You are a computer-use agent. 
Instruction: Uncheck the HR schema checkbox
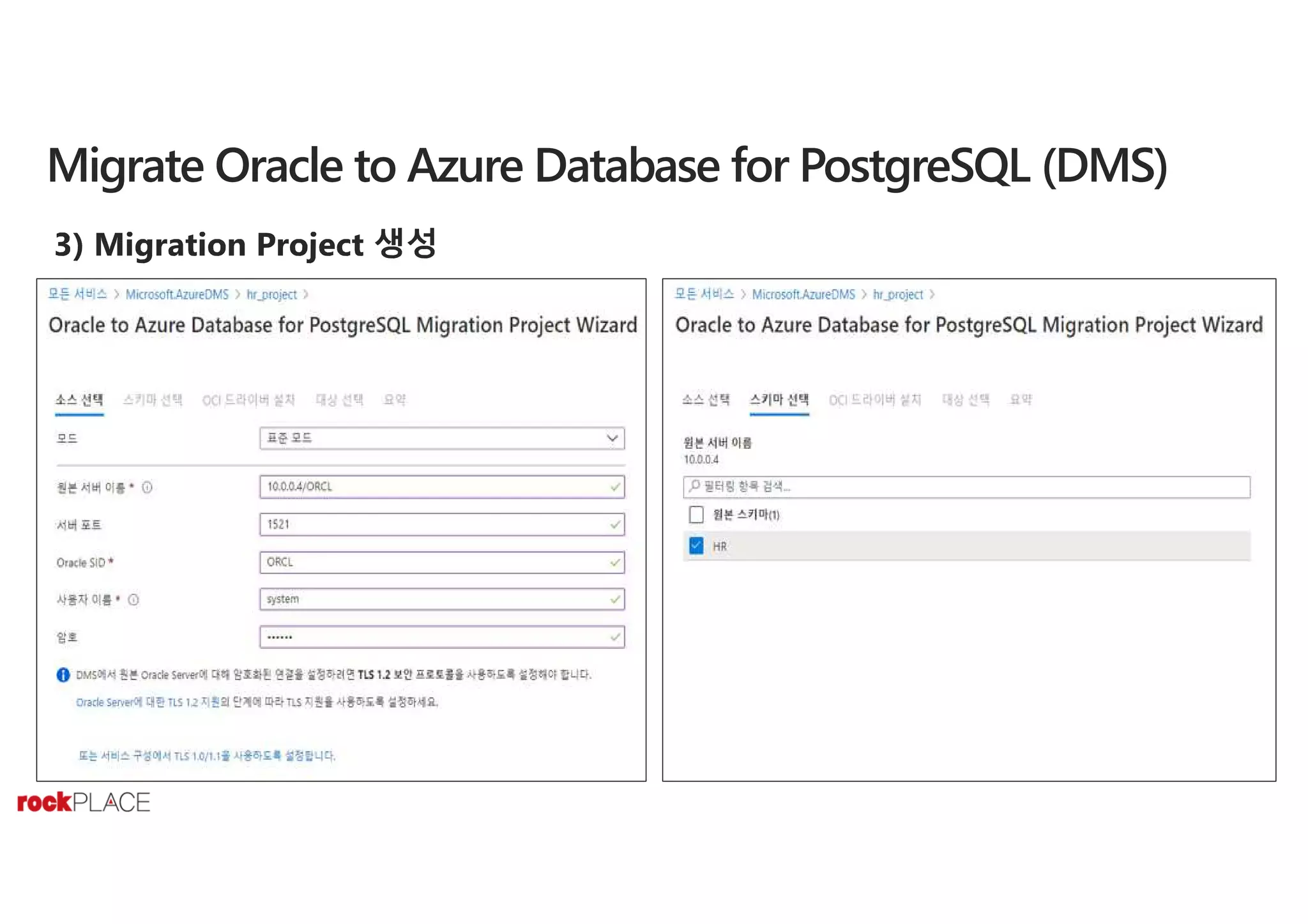coord(696,546)
